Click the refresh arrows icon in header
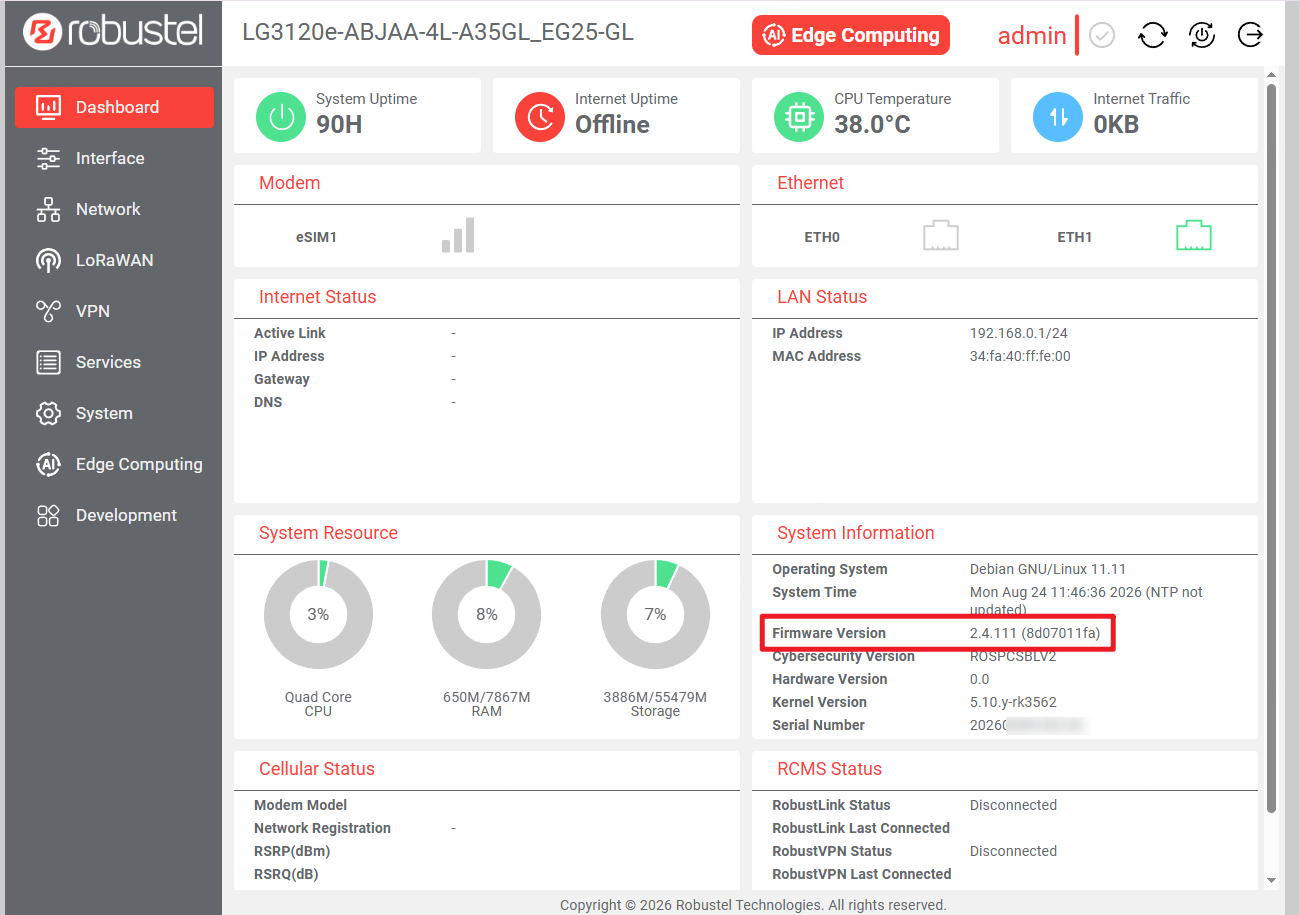 (1153, 35)
